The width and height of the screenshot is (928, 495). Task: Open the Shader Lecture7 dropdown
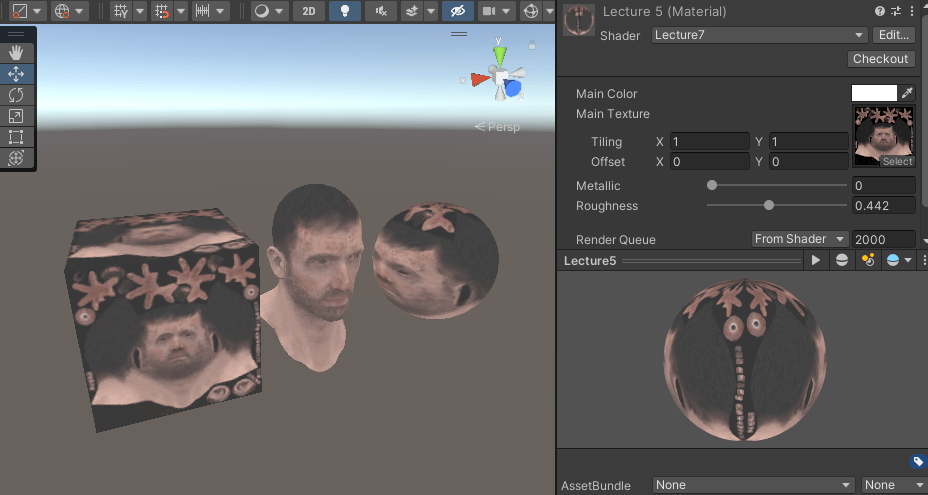[759, 35]
